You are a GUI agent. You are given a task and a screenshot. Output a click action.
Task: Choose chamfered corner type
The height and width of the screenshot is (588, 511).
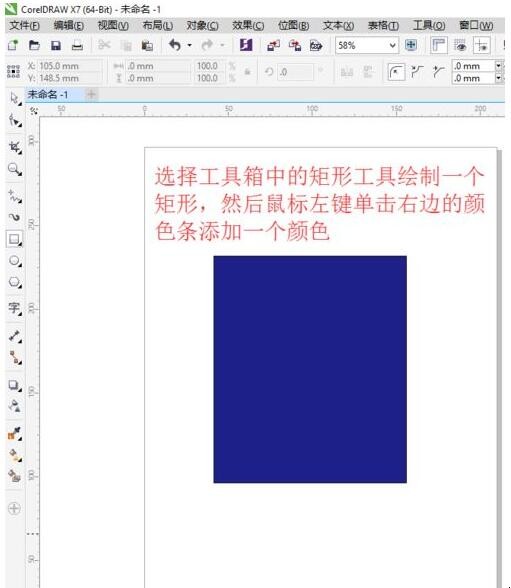(438, 72)
